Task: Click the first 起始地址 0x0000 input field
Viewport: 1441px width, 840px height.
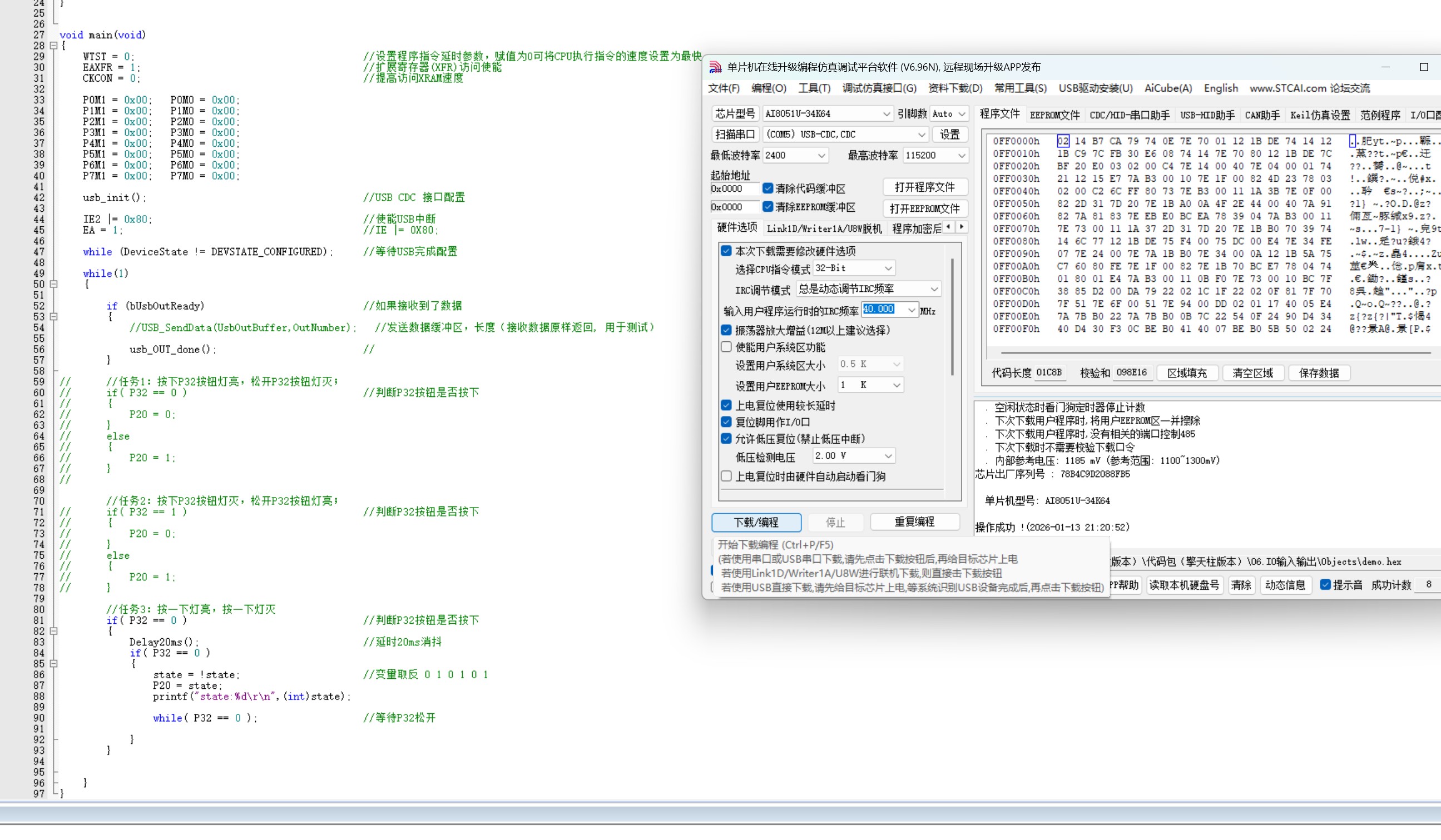Action: (x=734, y=188)
